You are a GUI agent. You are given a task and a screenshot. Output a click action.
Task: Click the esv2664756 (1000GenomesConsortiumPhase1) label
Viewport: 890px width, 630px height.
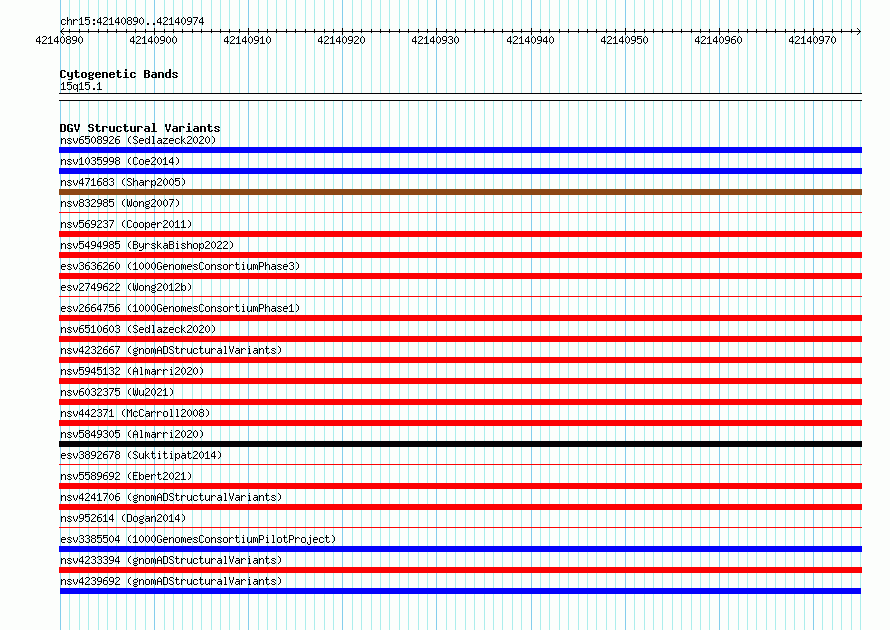(x=180, y=308)
